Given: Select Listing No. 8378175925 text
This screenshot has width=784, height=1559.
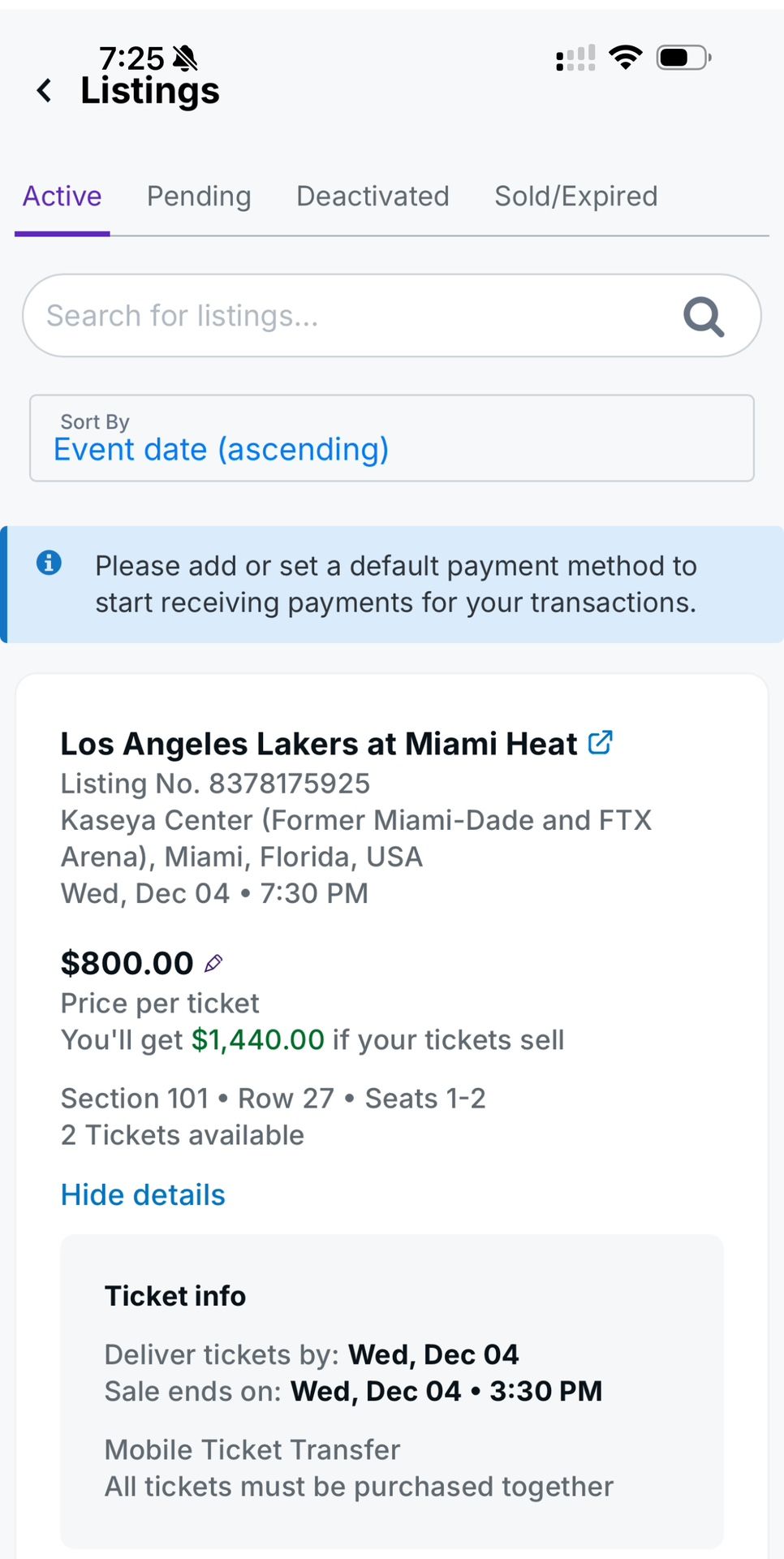Looking at the screenshot, I should (x=215, y=783).
